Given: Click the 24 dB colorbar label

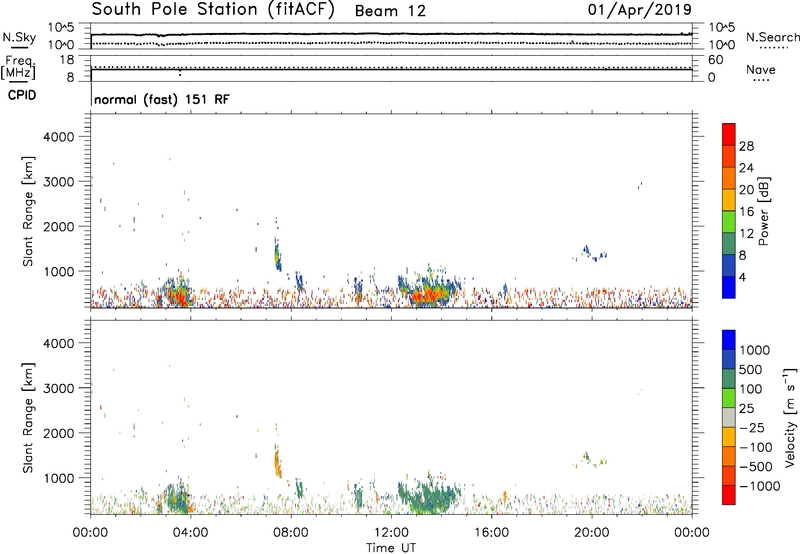Looking at the screenshot, I should point(746,168).
